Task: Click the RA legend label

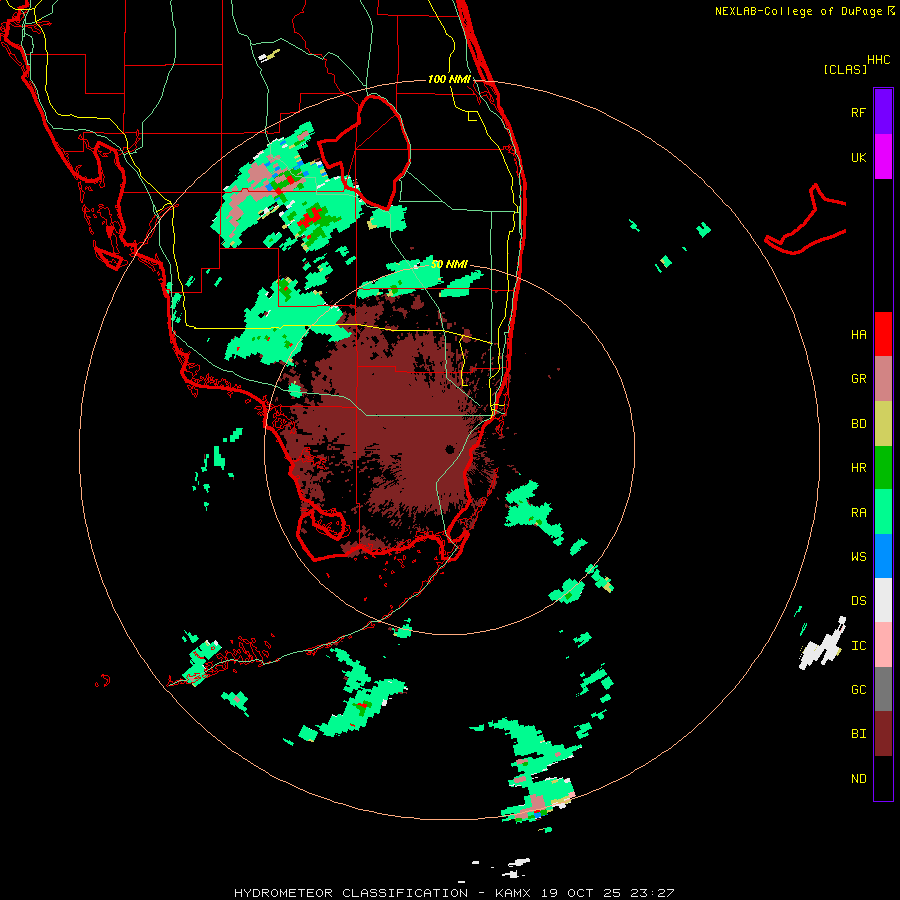Action: pos(858,513)
